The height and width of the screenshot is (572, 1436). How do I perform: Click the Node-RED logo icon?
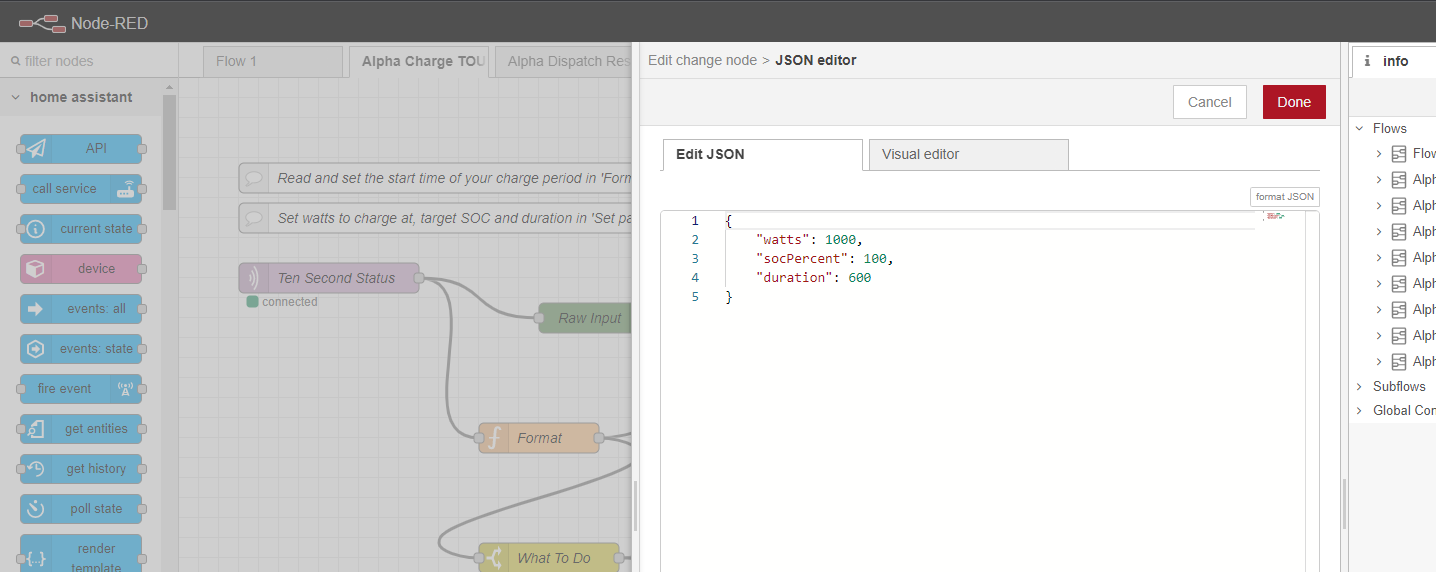tap(42, 22)
